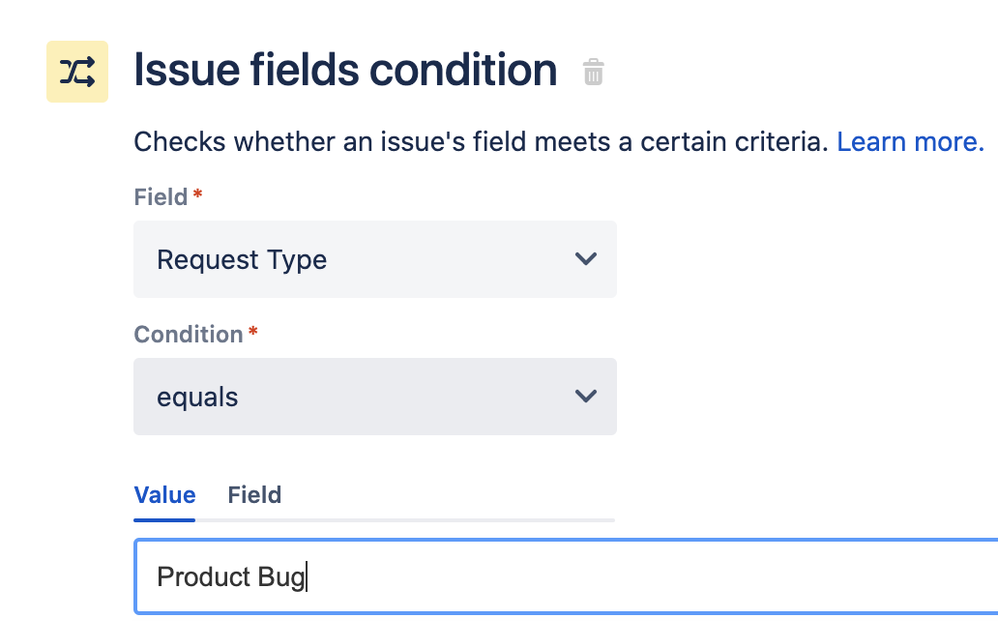Open the Learn more link
998x621 pixels.
910,142
